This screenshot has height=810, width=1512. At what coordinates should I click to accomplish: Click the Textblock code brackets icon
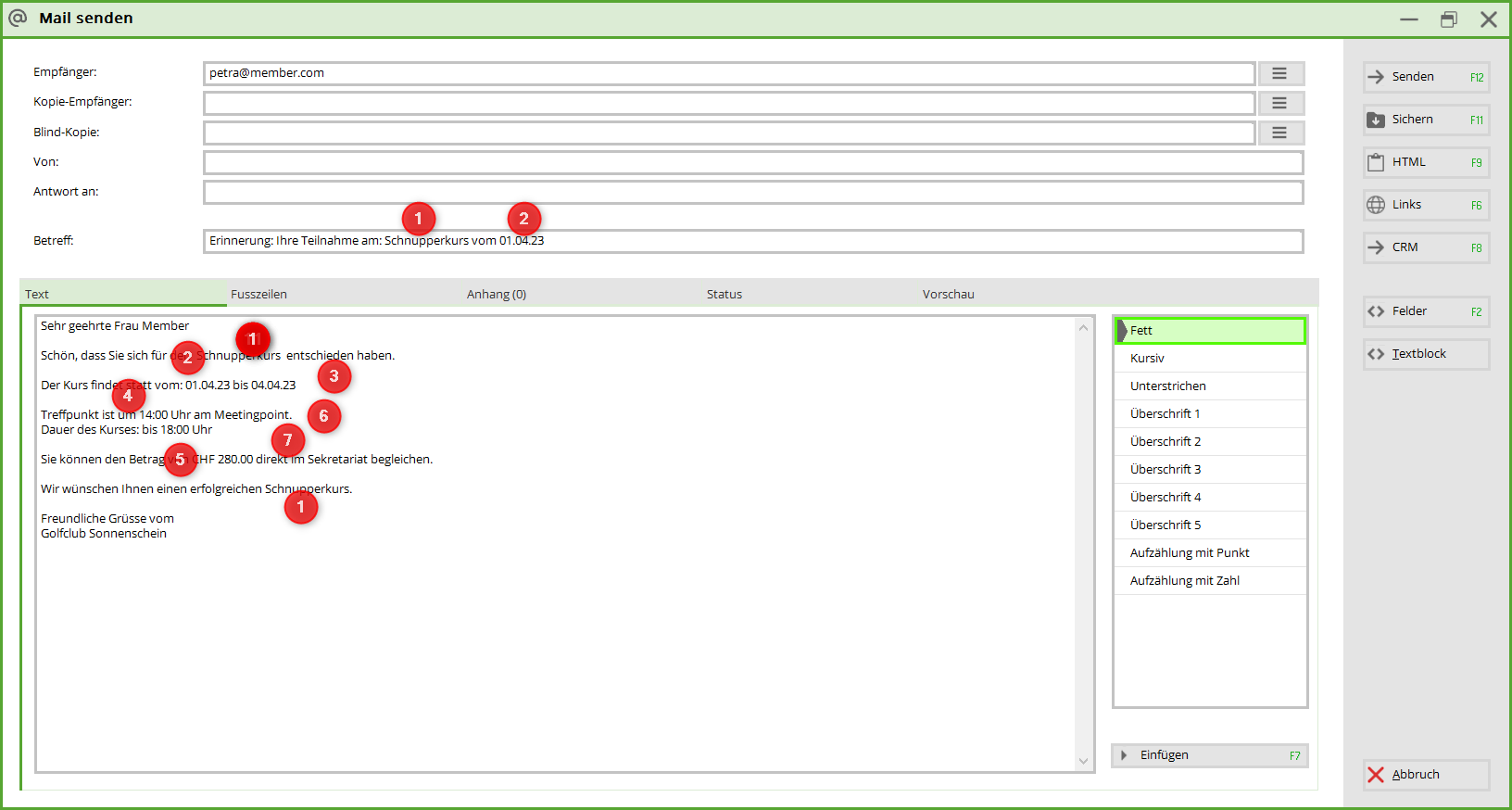click(1376, 354)
